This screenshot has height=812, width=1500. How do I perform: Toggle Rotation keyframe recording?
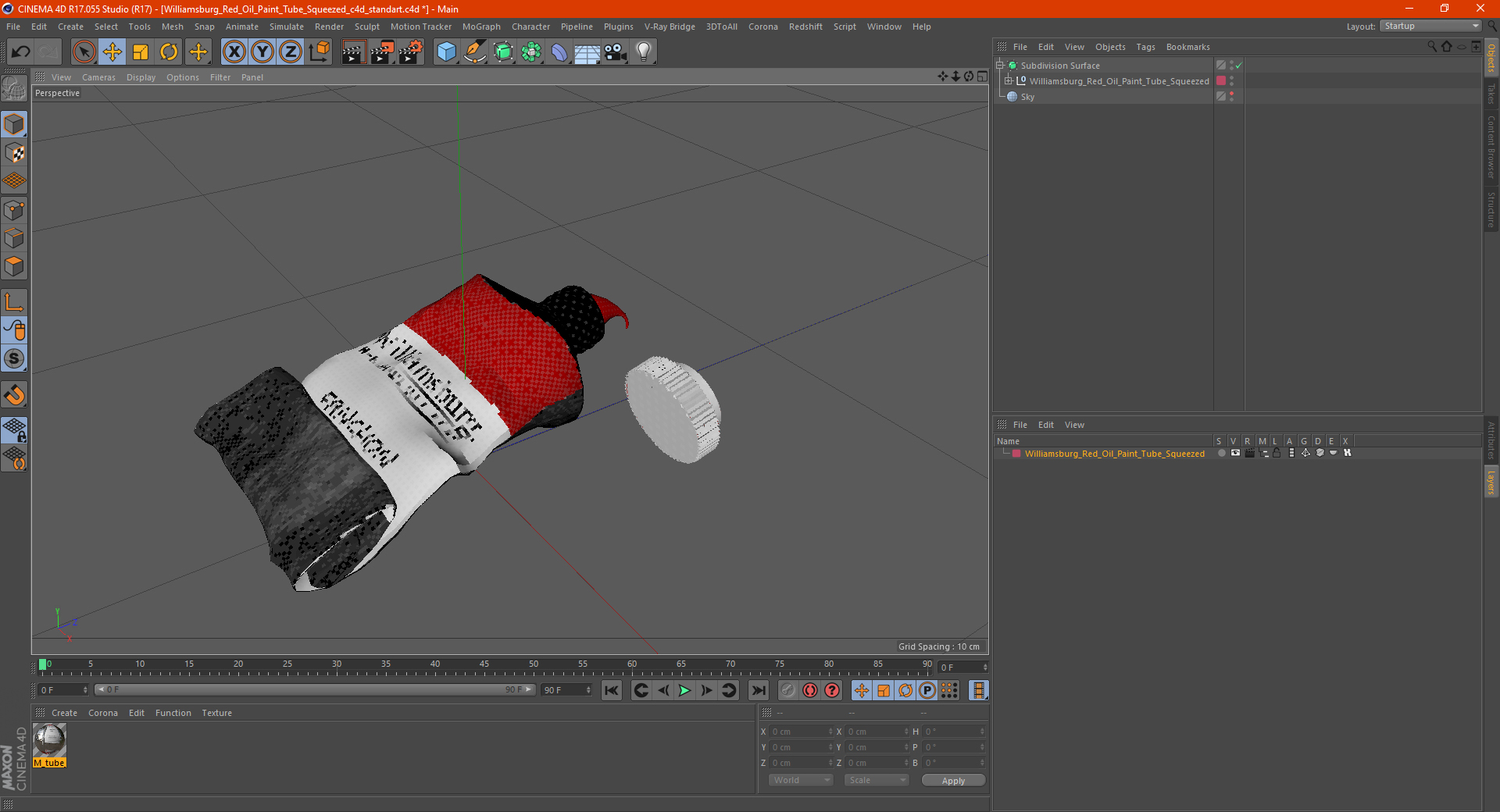tap(905, 690)
